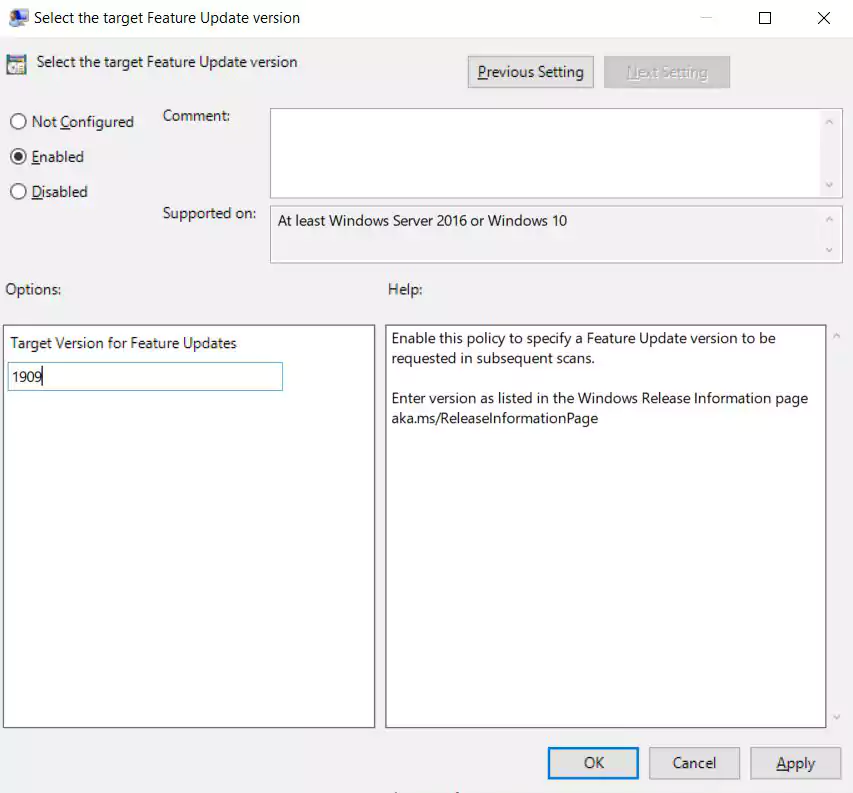Apply the policy setting
853x793 pixels.
795,763
